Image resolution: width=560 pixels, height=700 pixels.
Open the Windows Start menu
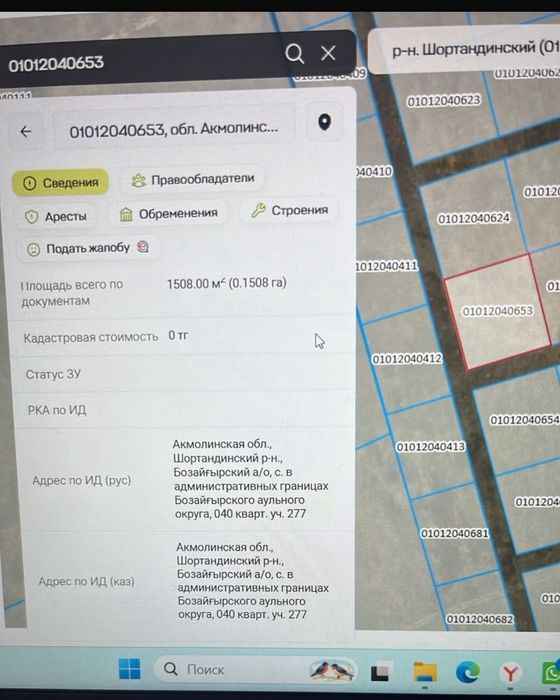point(130,668)
